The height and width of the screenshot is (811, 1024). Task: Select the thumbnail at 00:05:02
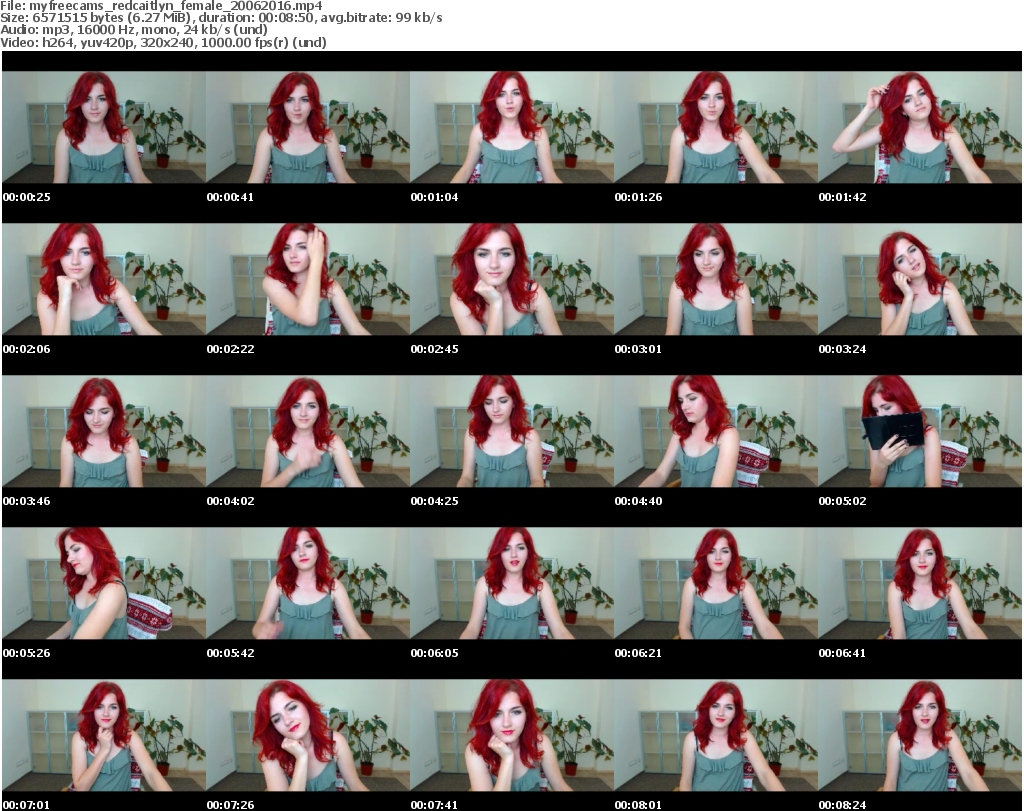pyautogui.click(x=920, y=431)
